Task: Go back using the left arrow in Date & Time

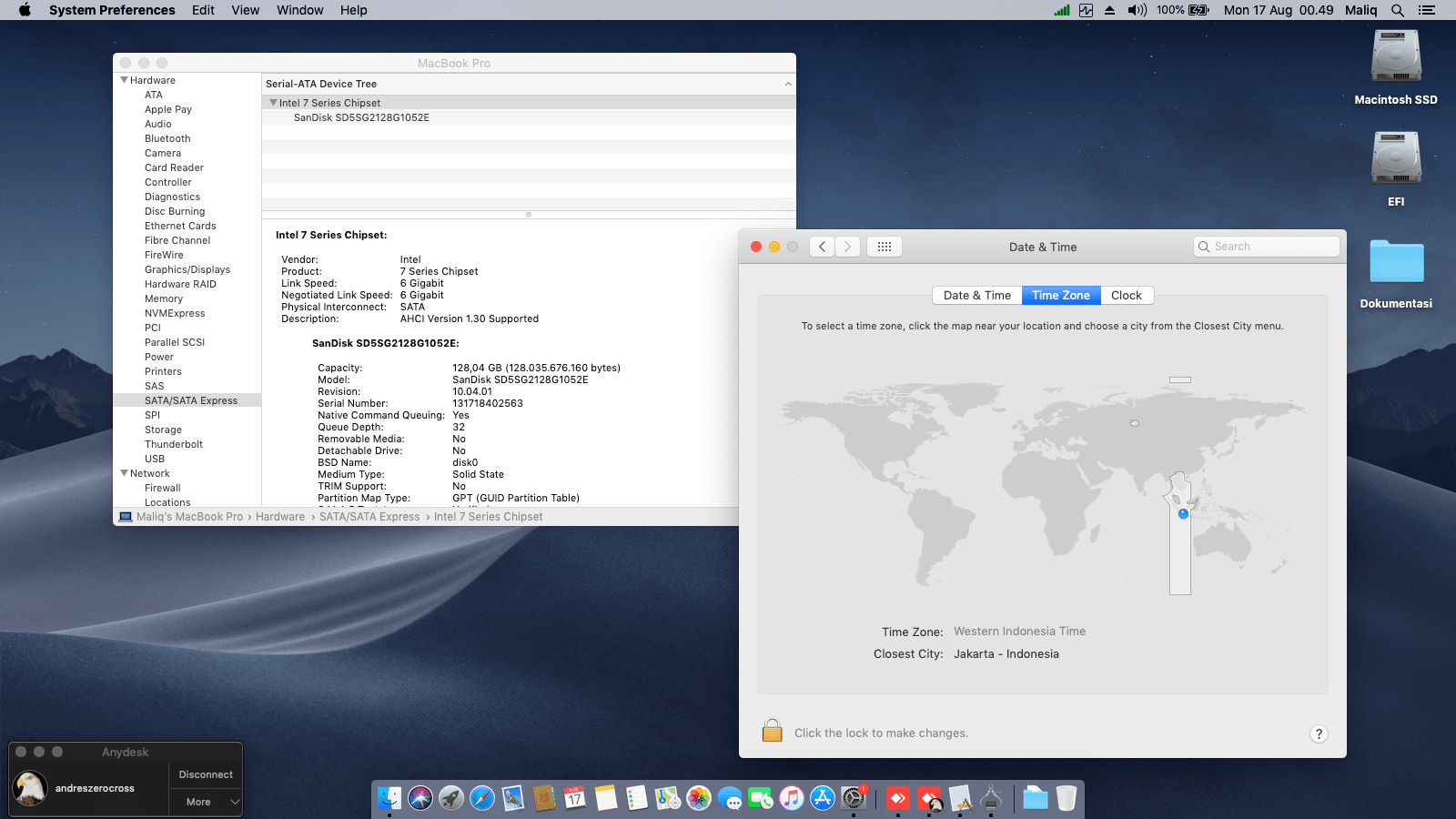Action: 823,247
